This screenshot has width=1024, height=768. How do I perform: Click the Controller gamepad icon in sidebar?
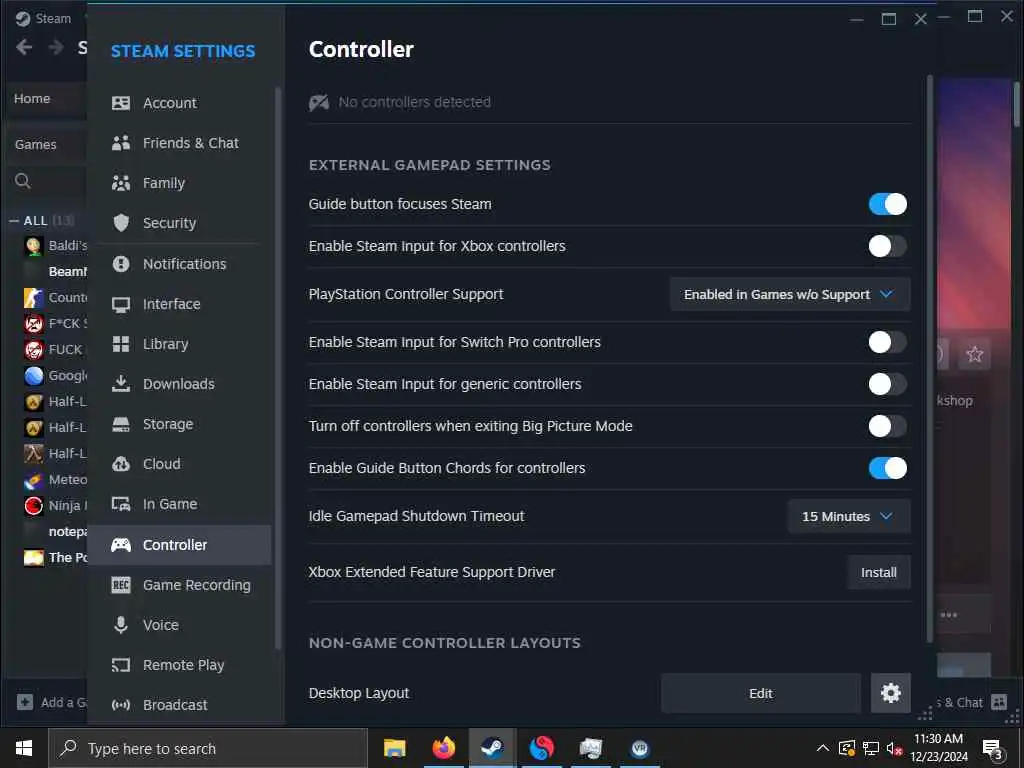[x=121, y=545]
